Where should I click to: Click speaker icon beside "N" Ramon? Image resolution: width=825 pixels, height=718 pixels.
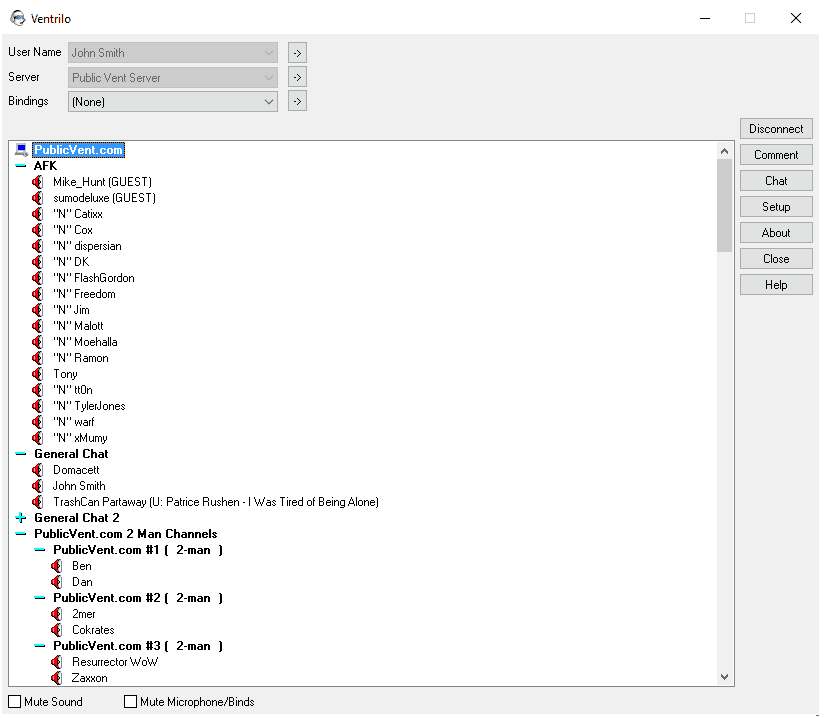(x=37, y=358)
